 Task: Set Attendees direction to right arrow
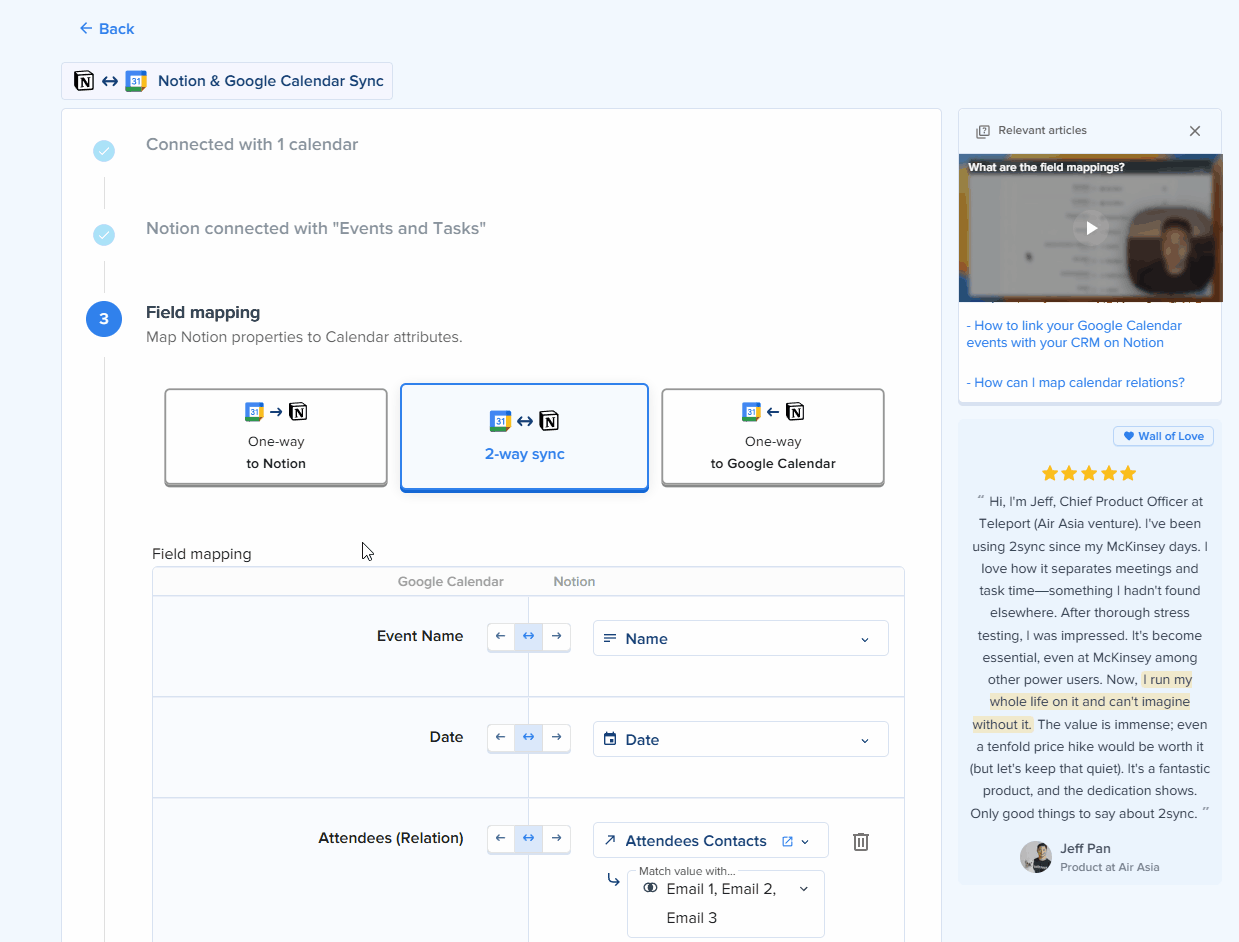point(557,839)
